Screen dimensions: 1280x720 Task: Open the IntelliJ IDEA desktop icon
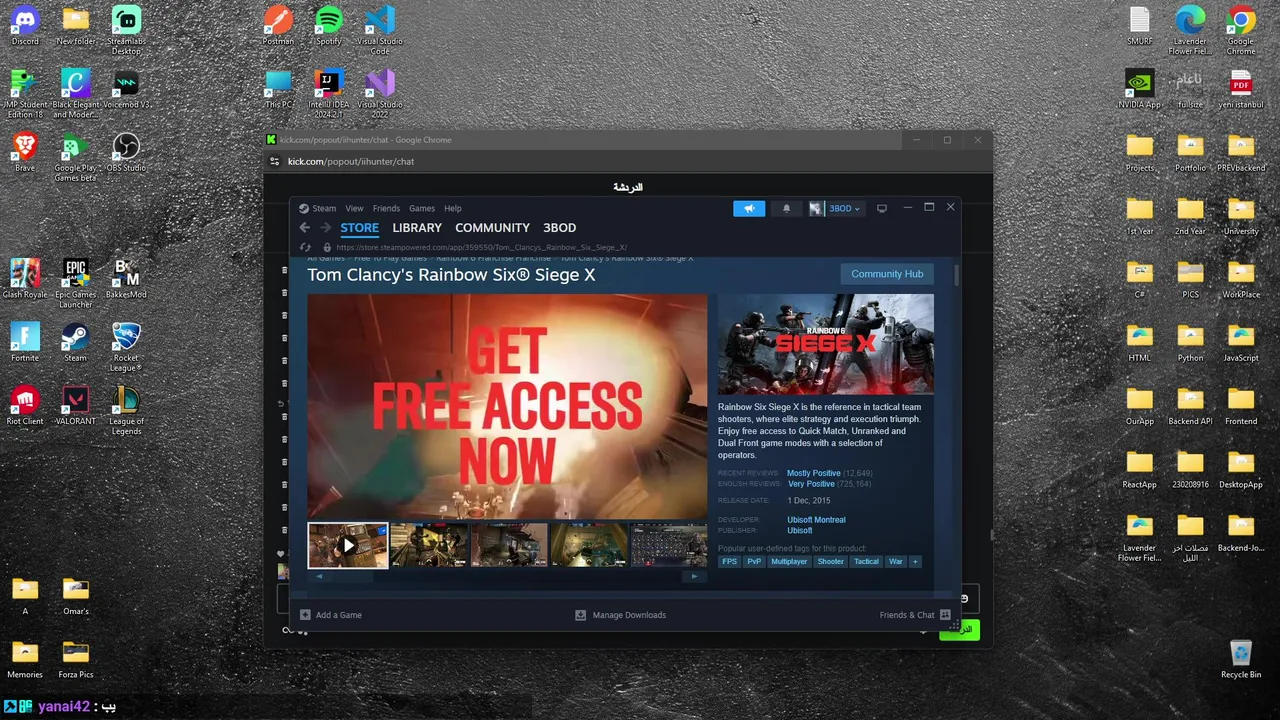coord(328,93)
